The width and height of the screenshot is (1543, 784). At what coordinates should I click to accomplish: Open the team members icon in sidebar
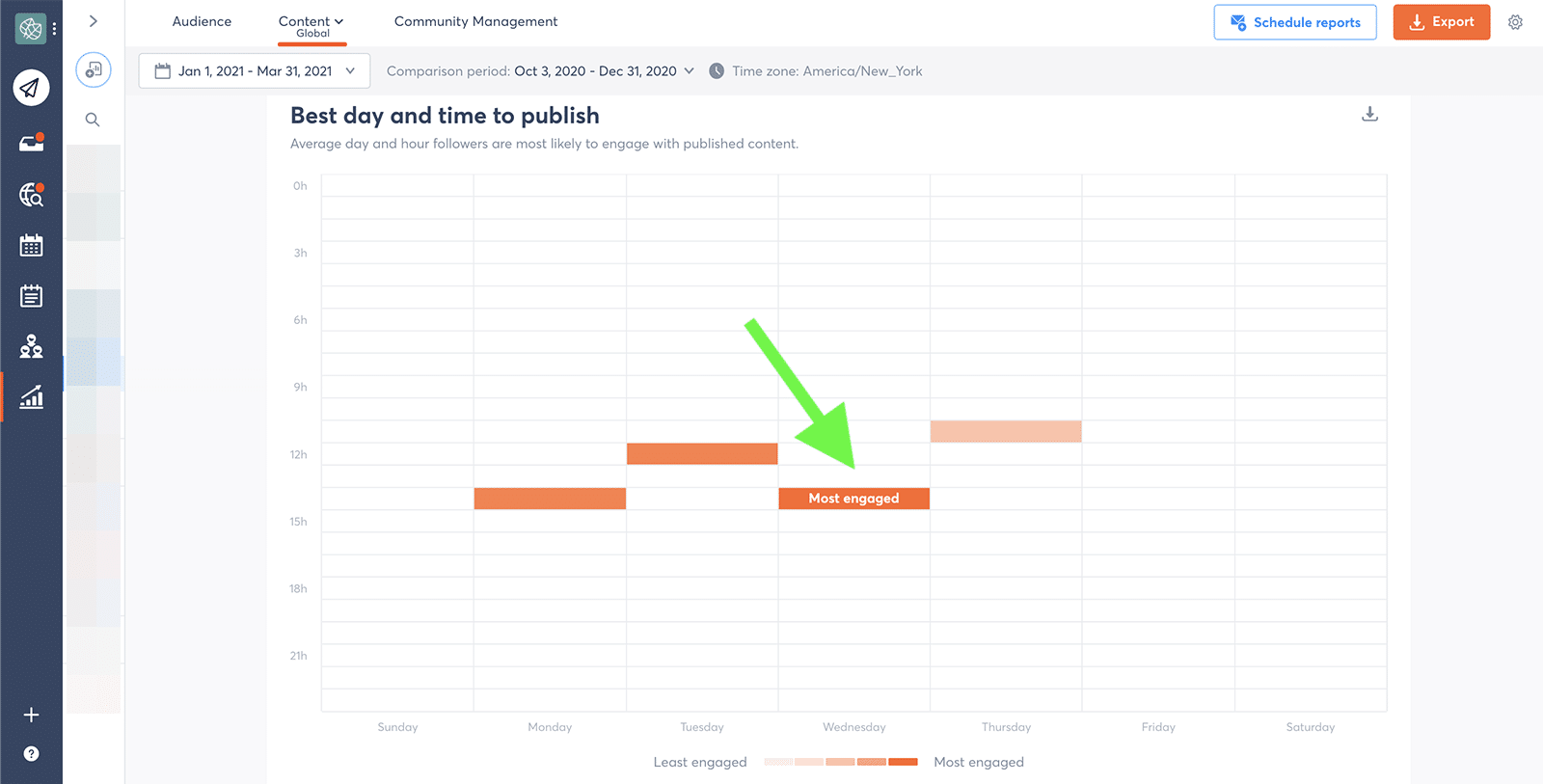[31, 346]
